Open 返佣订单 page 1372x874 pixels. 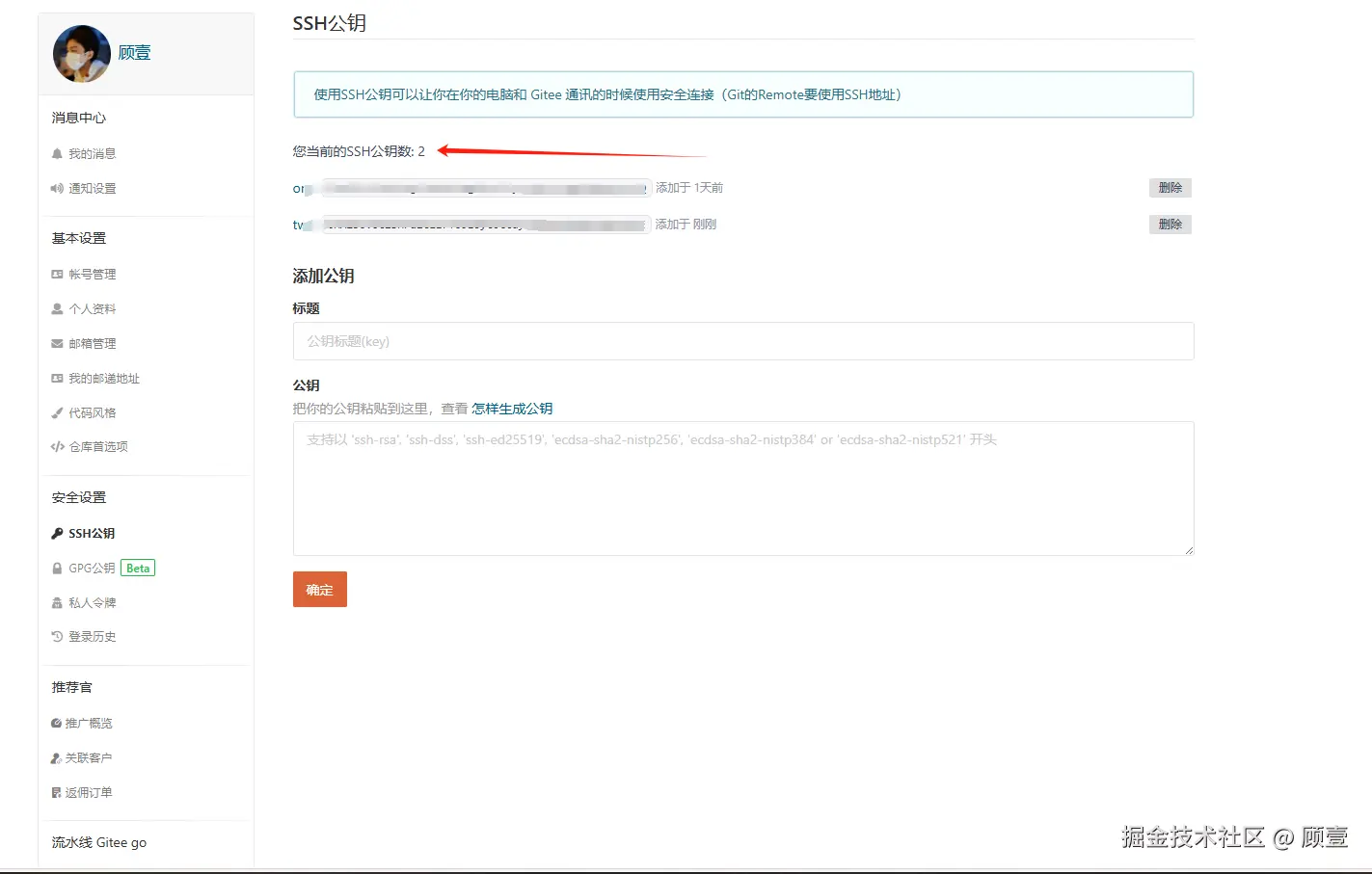pyautogui.click(x=89, y=793)
